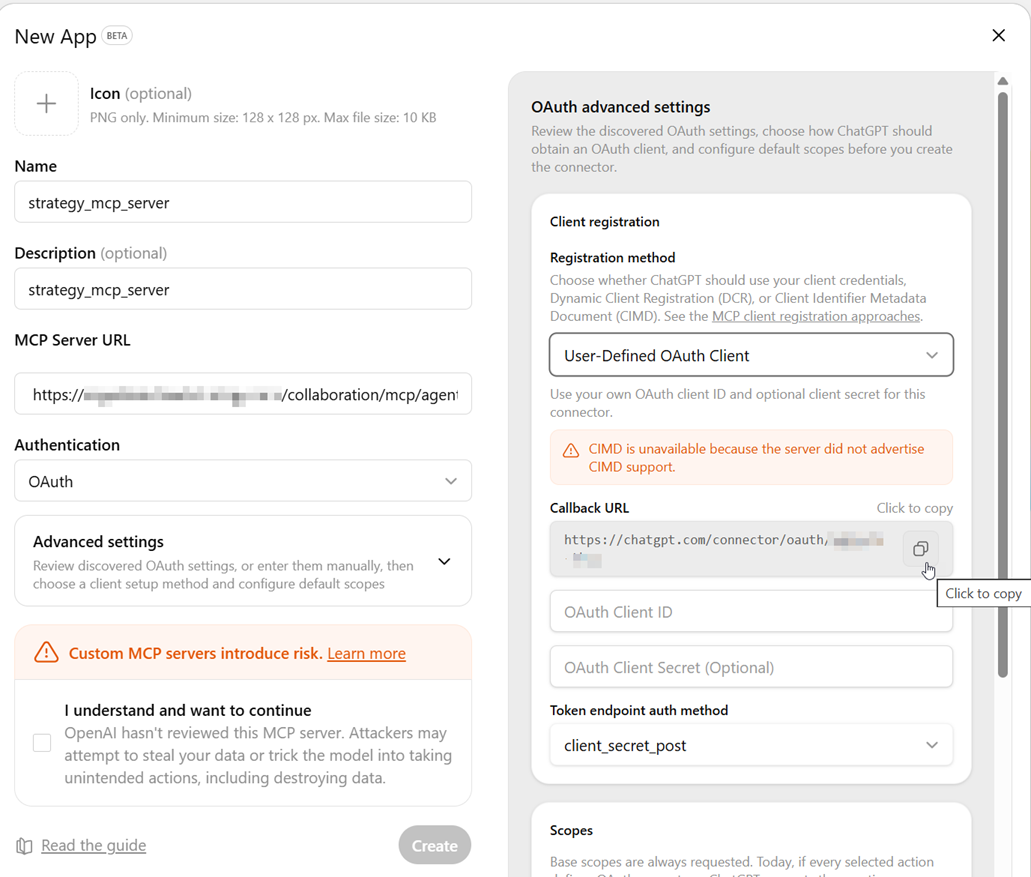This screenshot has height=877, width=1031.
Task: Open the Registration method dropdown
Action: [751, 355]
